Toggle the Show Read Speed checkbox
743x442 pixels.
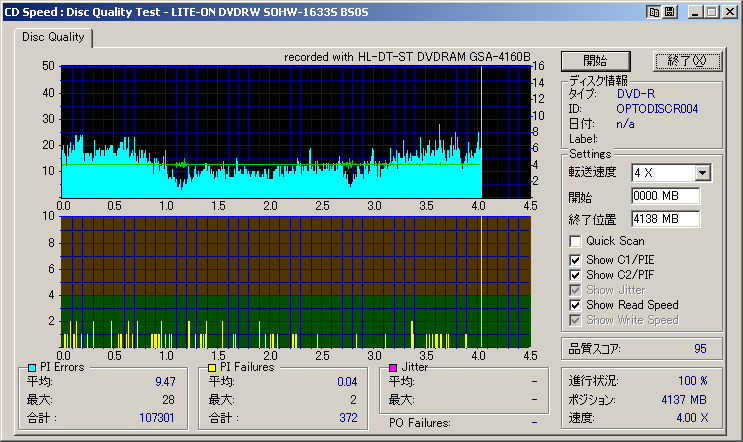point(575,305)
